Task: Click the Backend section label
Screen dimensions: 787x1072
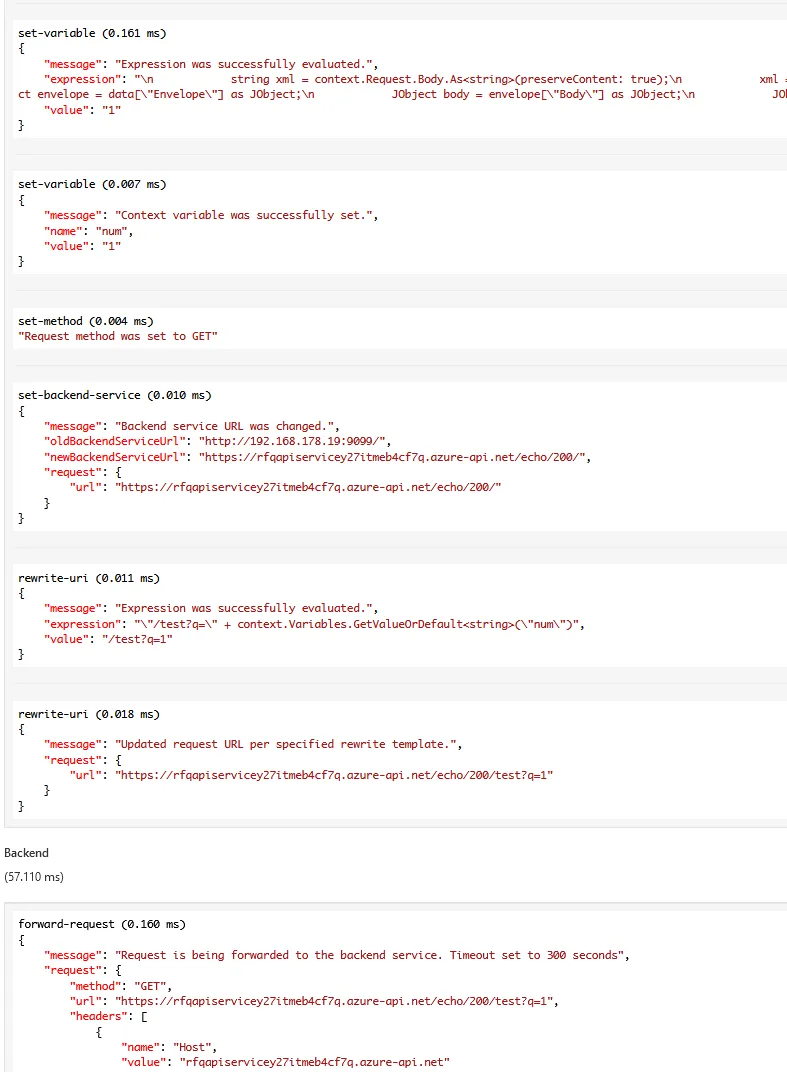Action: click(26, 853)
